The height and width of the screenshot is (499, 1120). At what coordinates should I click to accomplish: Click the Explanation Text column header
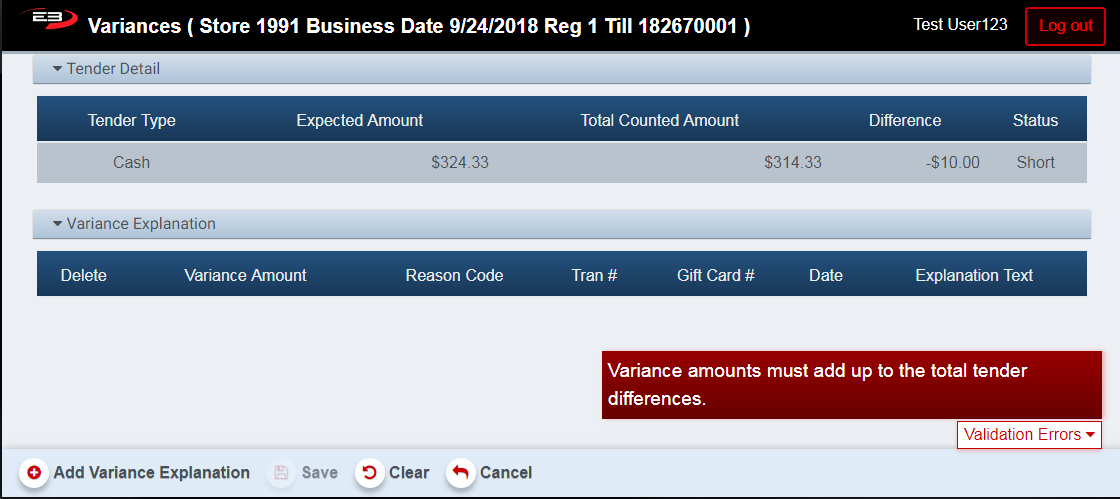974,275
